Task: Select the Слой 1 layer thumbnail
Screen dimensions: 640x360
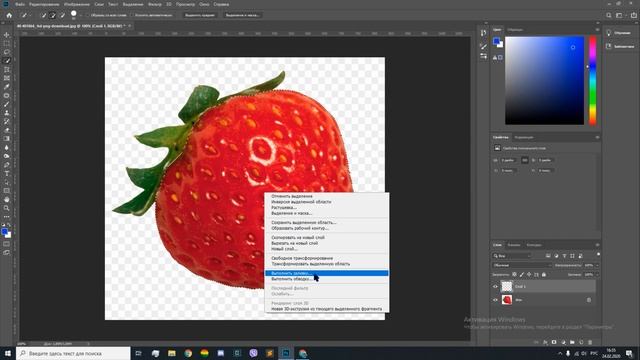Action: click(x=507, y=287)
